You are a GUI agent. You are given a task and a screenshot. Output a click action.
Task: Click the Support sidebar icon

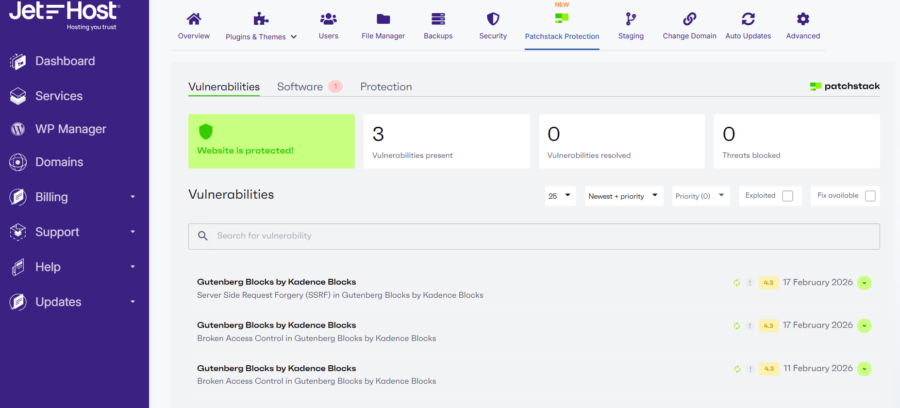tap(18, 232)
